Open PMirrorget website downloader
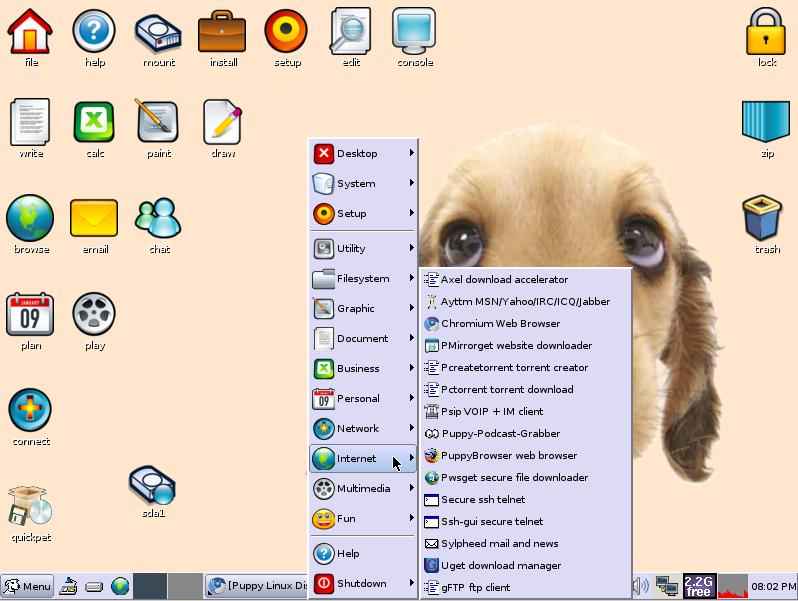This screenshot has height=601, width=798. 525,346
